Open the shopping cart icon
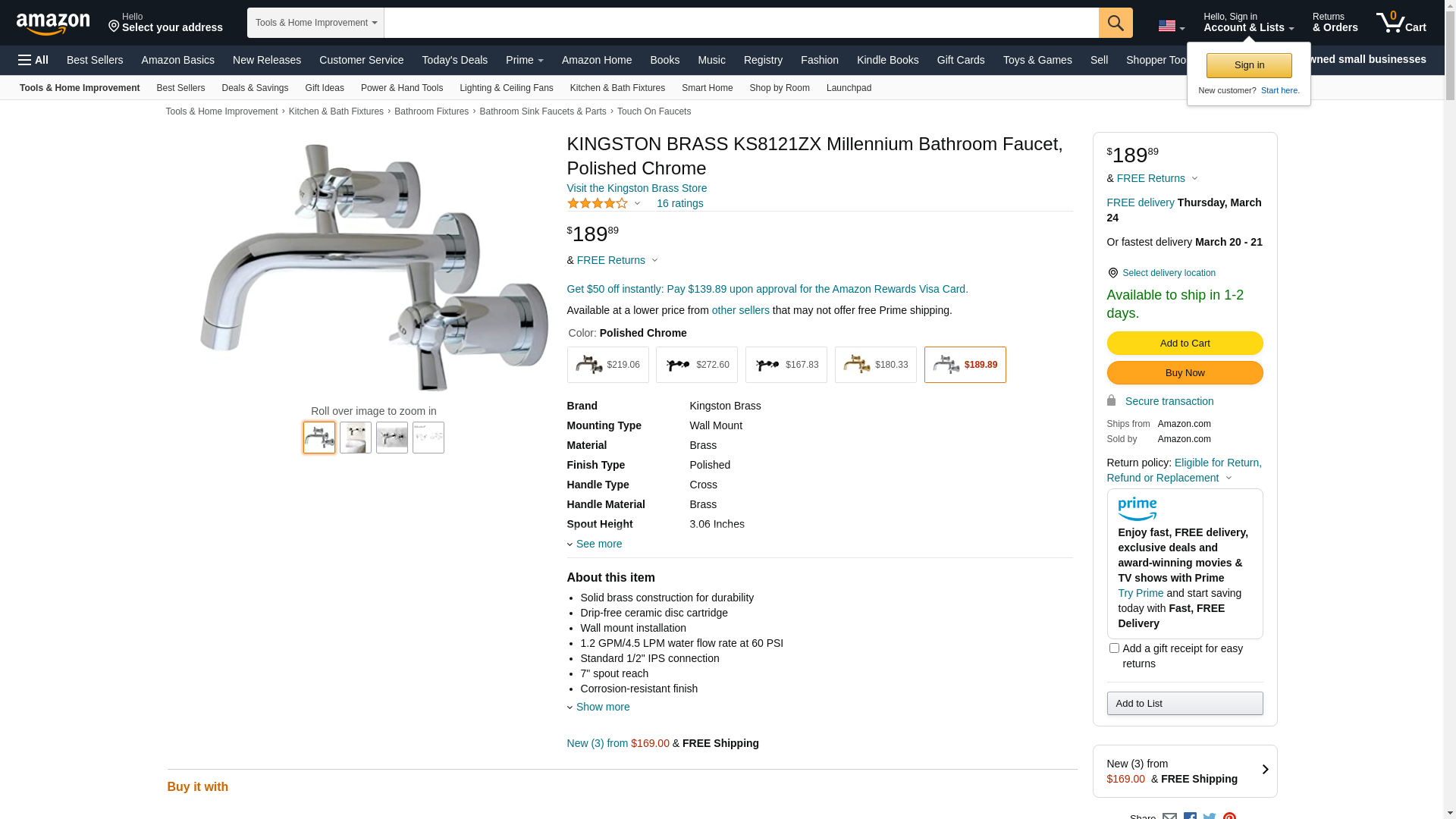This screenshot has width=1456, height=819. pyautogui.click(x=1401, y=23)
